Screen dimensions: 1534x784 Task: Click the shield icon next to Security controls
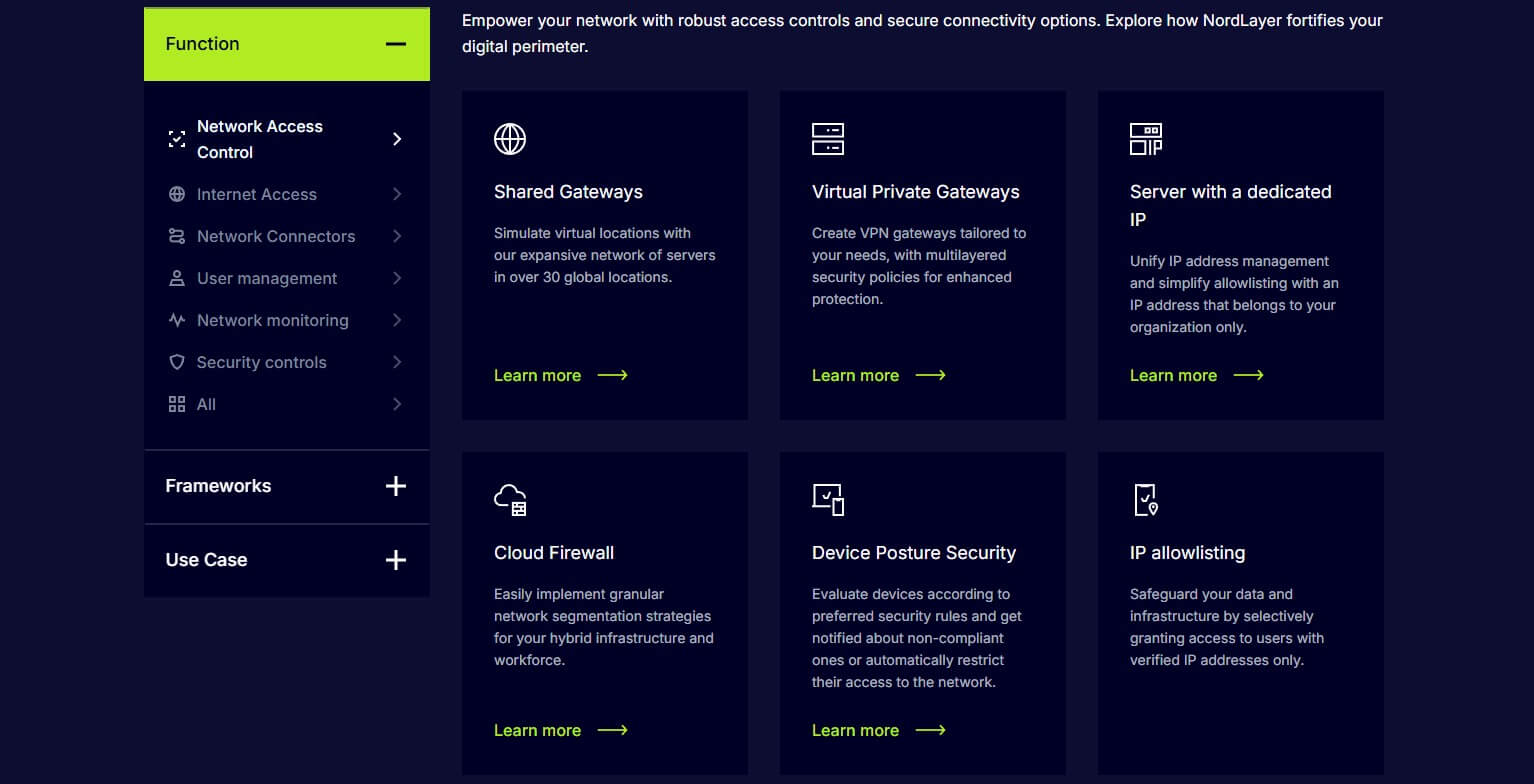click(179, 362)
